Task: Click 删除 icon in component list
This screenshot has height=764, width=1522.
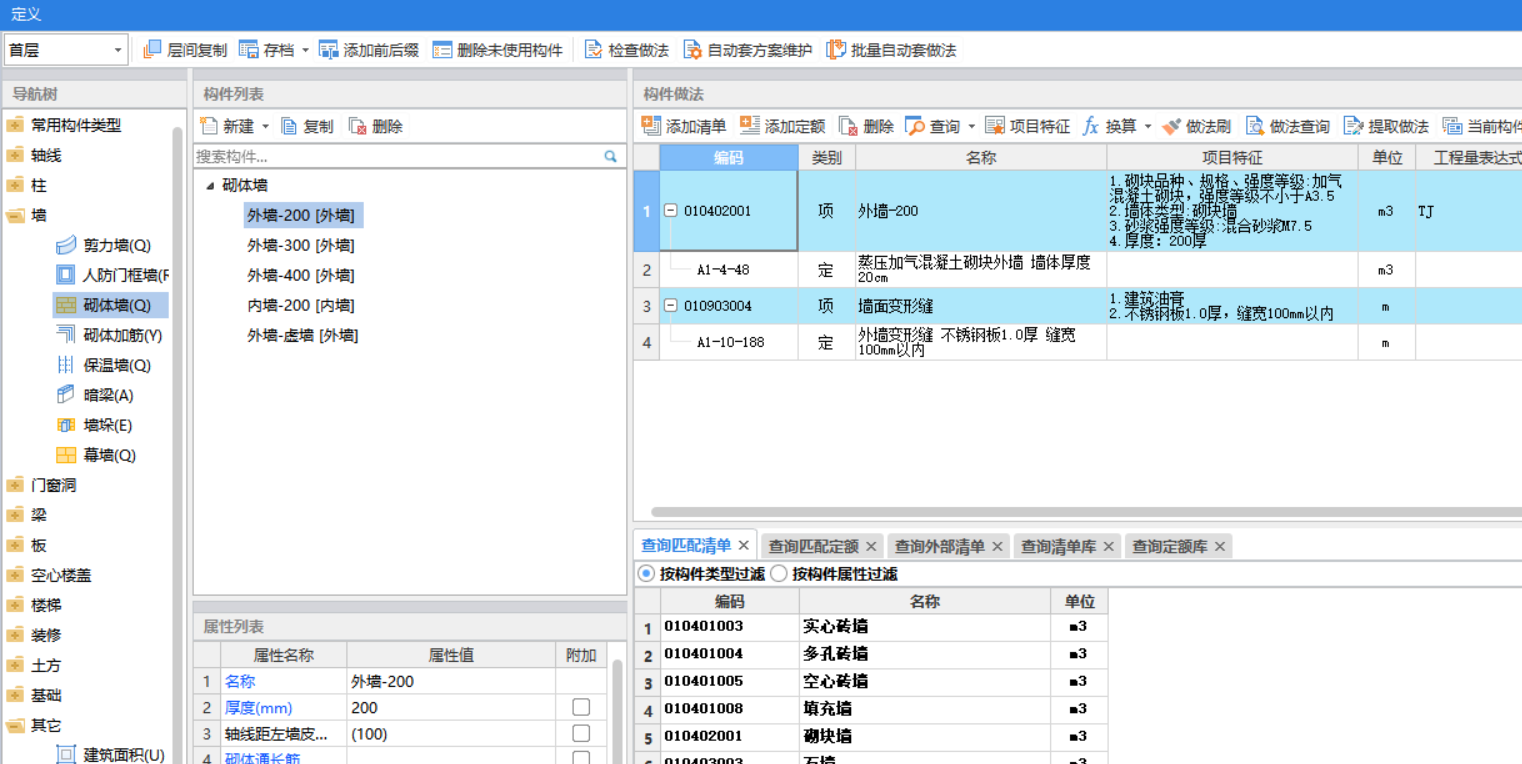Action: coord(358,126)
